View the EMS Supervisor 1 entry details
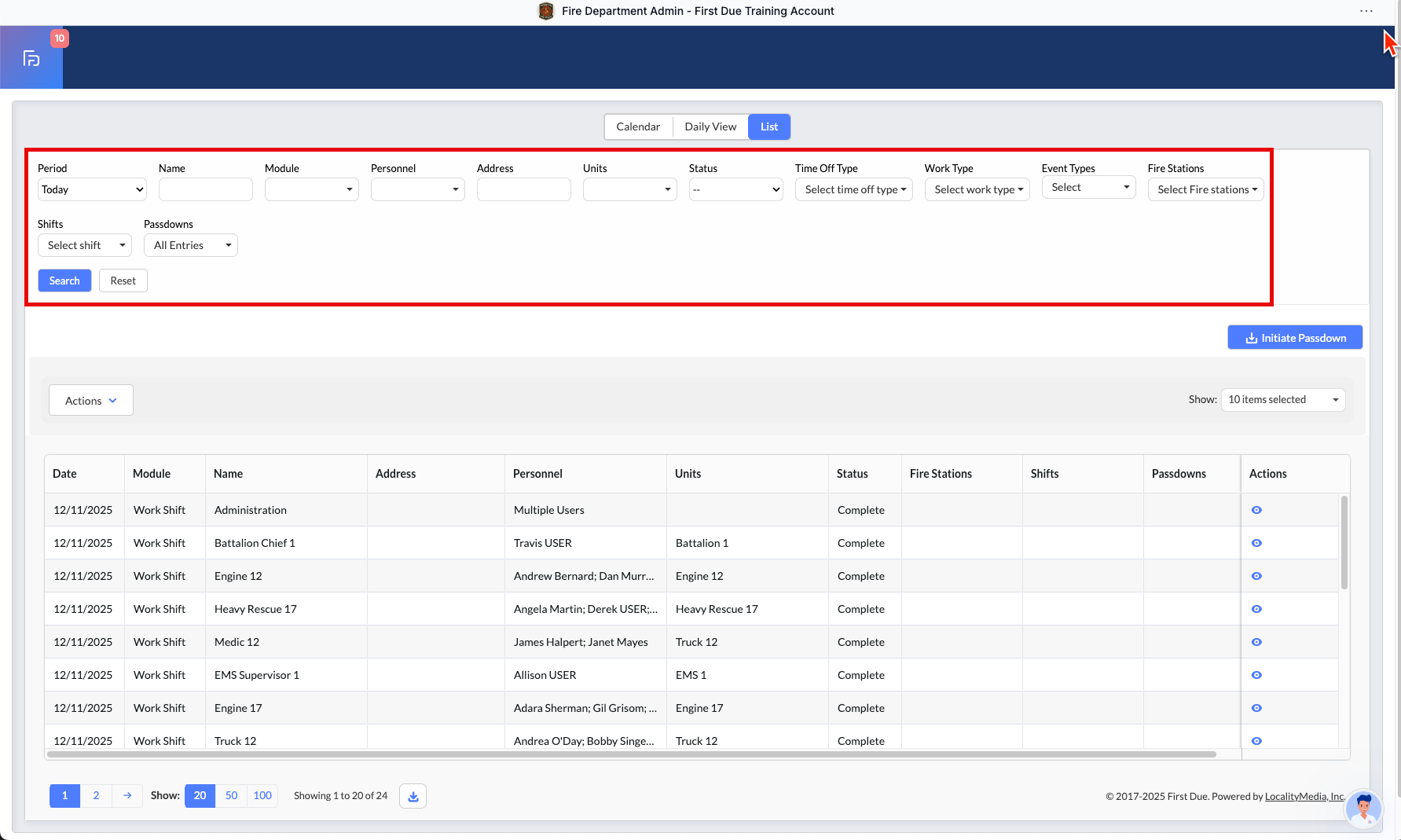The width and height of the screenshot is (1401, 840). click(x=1256, y=675)
